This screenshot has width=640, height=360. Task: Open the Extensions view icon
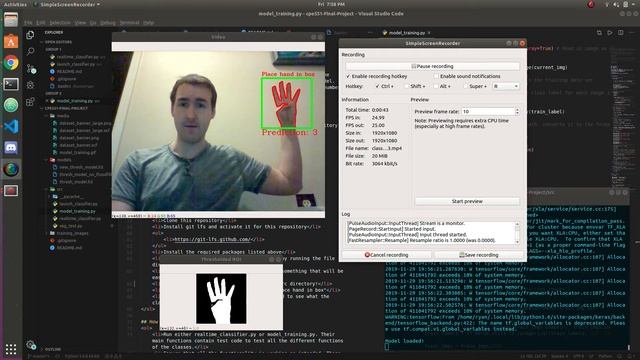tap(30, 102)
